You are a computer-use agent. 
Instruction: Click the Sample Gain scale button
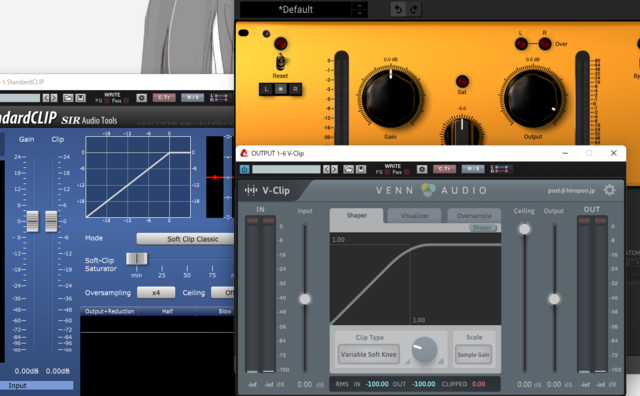(473, 354)
